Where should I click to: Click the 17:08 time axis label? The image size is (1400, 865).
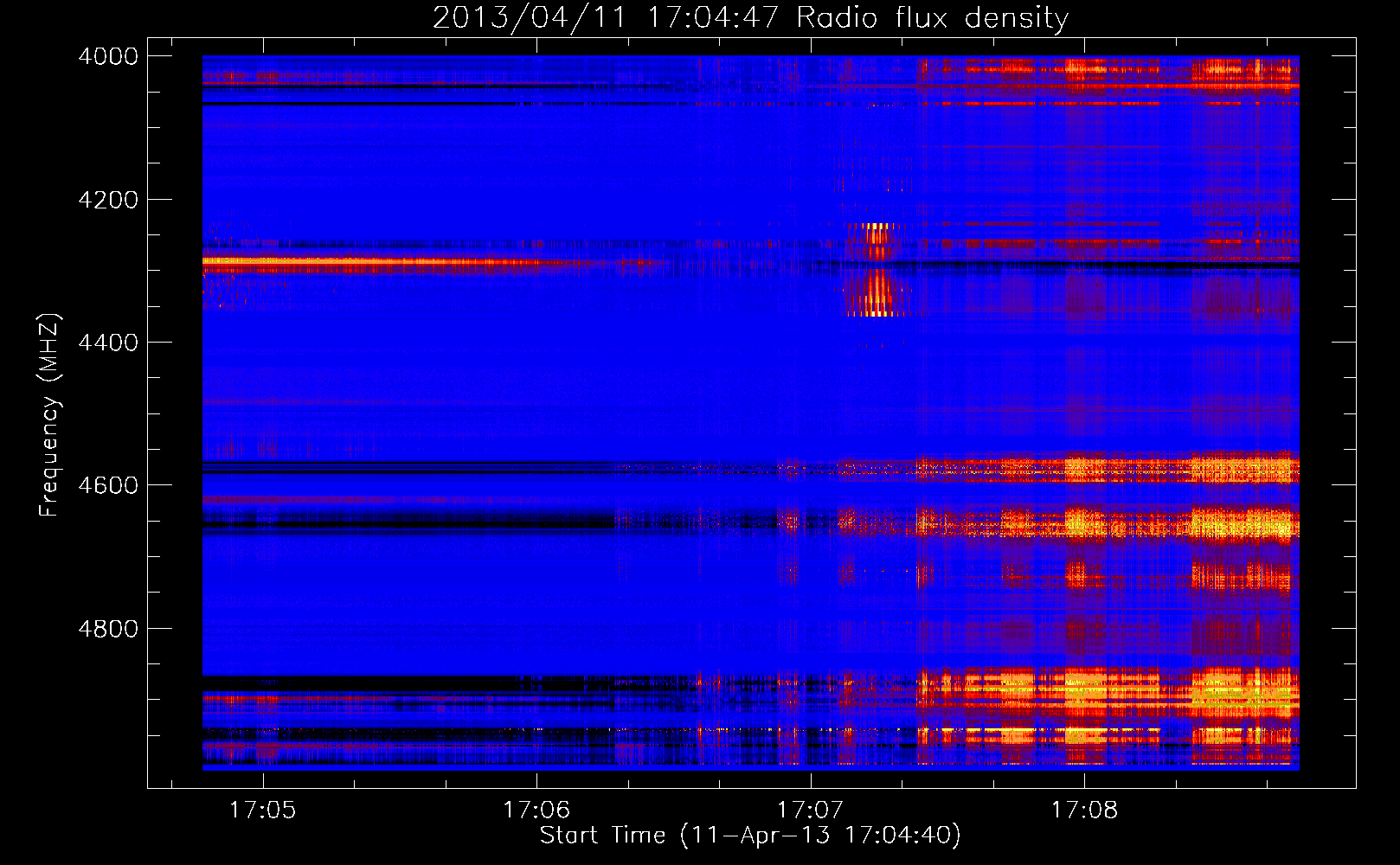(1084, 811)
